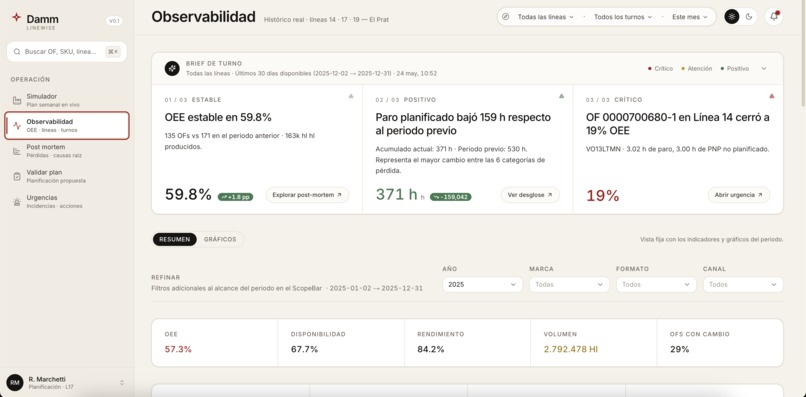Image resolution: width=806 pixels, height=397 pixels.
Task: Open the notifications bell
Action: (x=774, y=16)
